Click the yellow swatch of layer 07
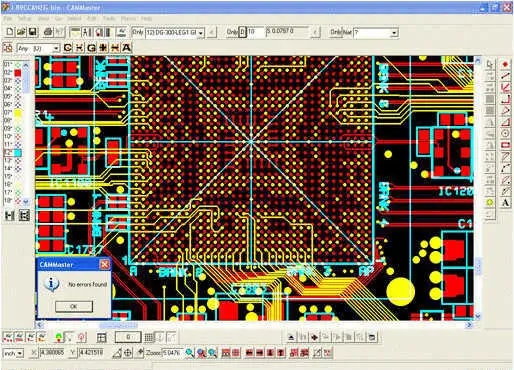The width and height of the screenshot is (514, 370). [x=18, y=113]
